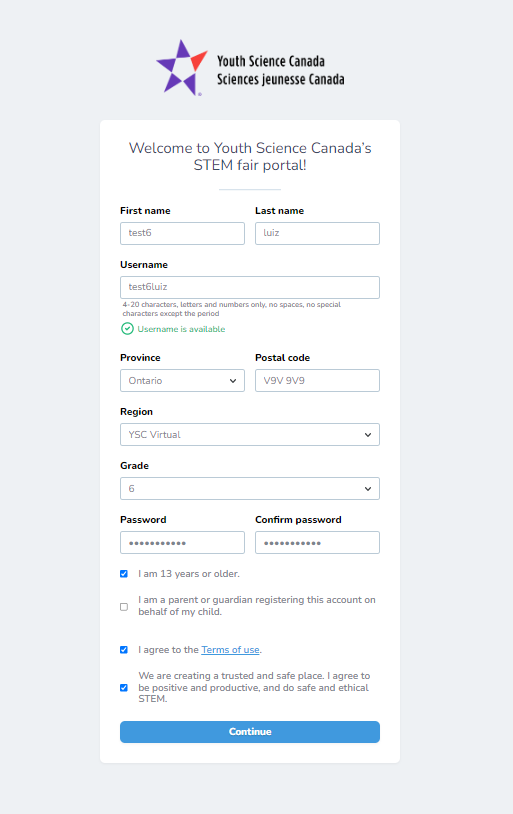The height and width of the screenshot is (814, 513).
Task: Click the green username available checkmark icon
Action: tap(127, 329)
